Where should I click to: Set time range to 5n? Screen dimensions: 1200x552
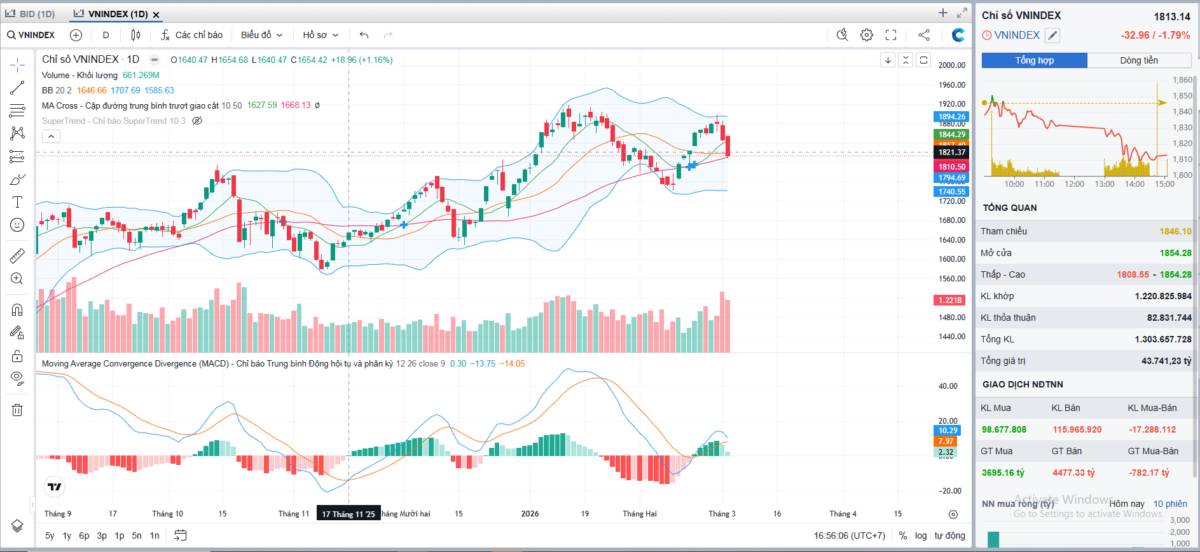click(x=137, y=535)
